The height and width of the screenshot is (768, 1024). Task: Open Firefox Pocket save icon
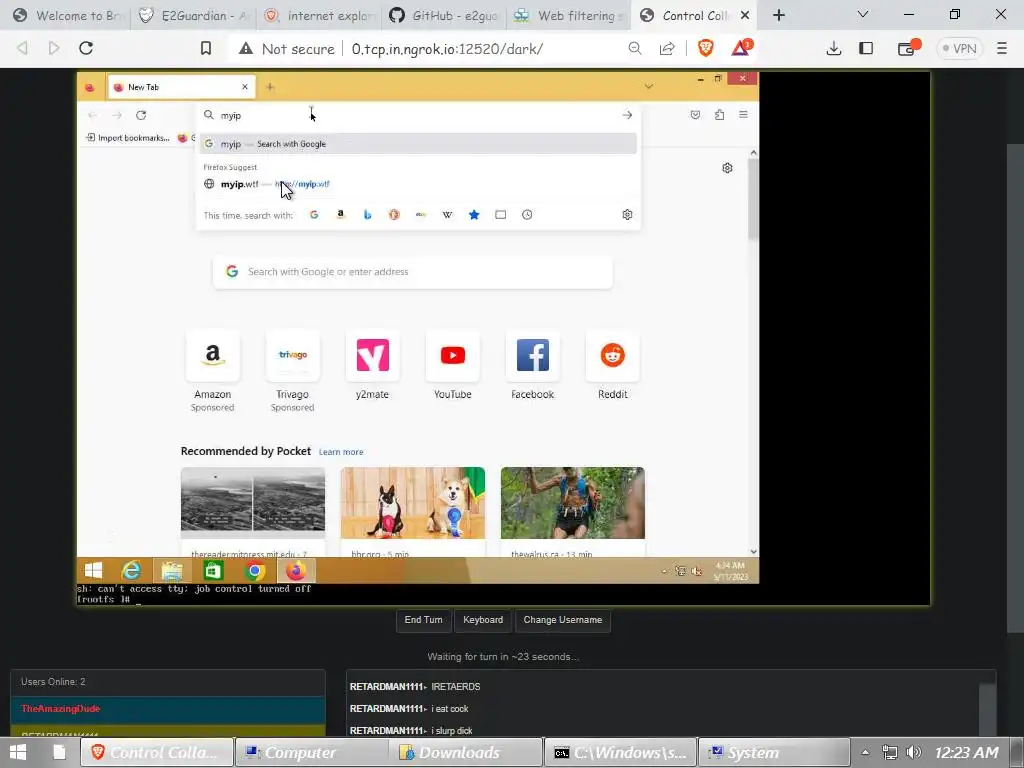coord(696,115)
